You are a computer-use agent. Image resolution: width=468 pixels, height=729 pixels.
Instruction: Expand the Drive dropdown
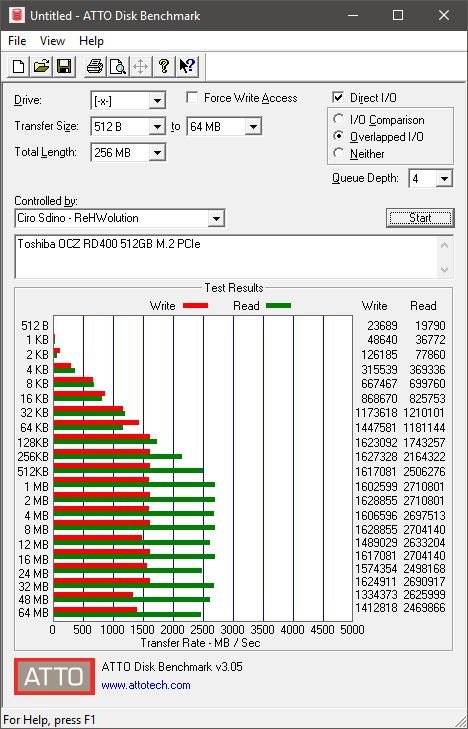click(x=158, y=100)
